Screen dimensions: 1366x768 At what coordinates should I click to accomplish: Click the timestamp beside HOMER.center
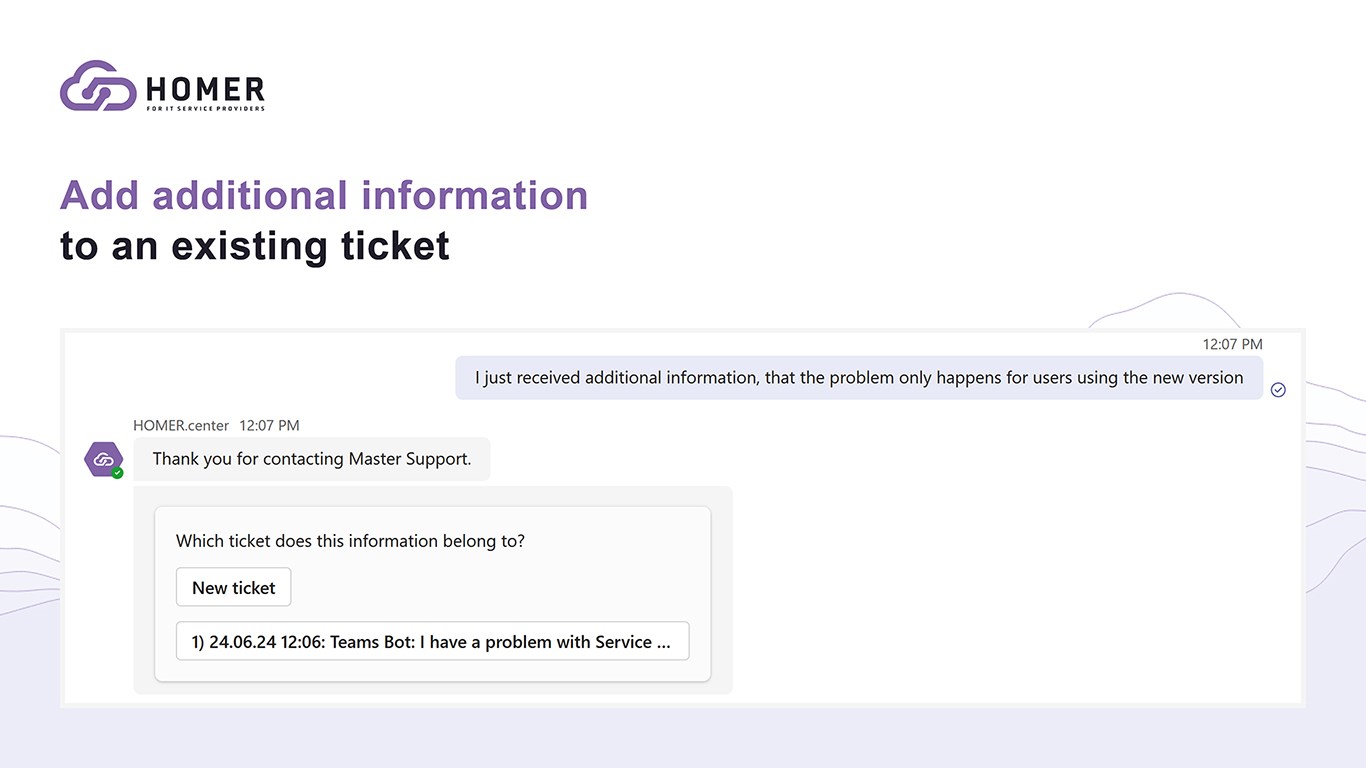point(269,425)
